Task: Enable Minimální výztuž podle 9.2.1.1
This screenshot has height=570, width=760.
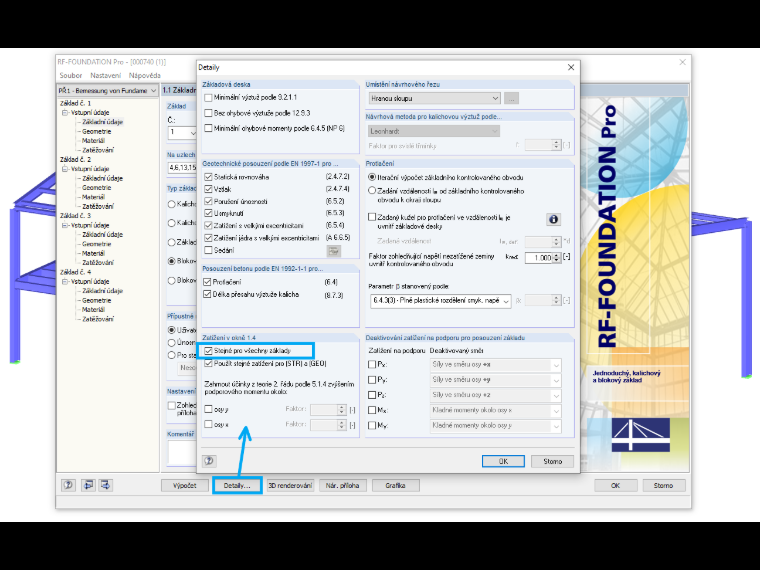Action: 208,97
